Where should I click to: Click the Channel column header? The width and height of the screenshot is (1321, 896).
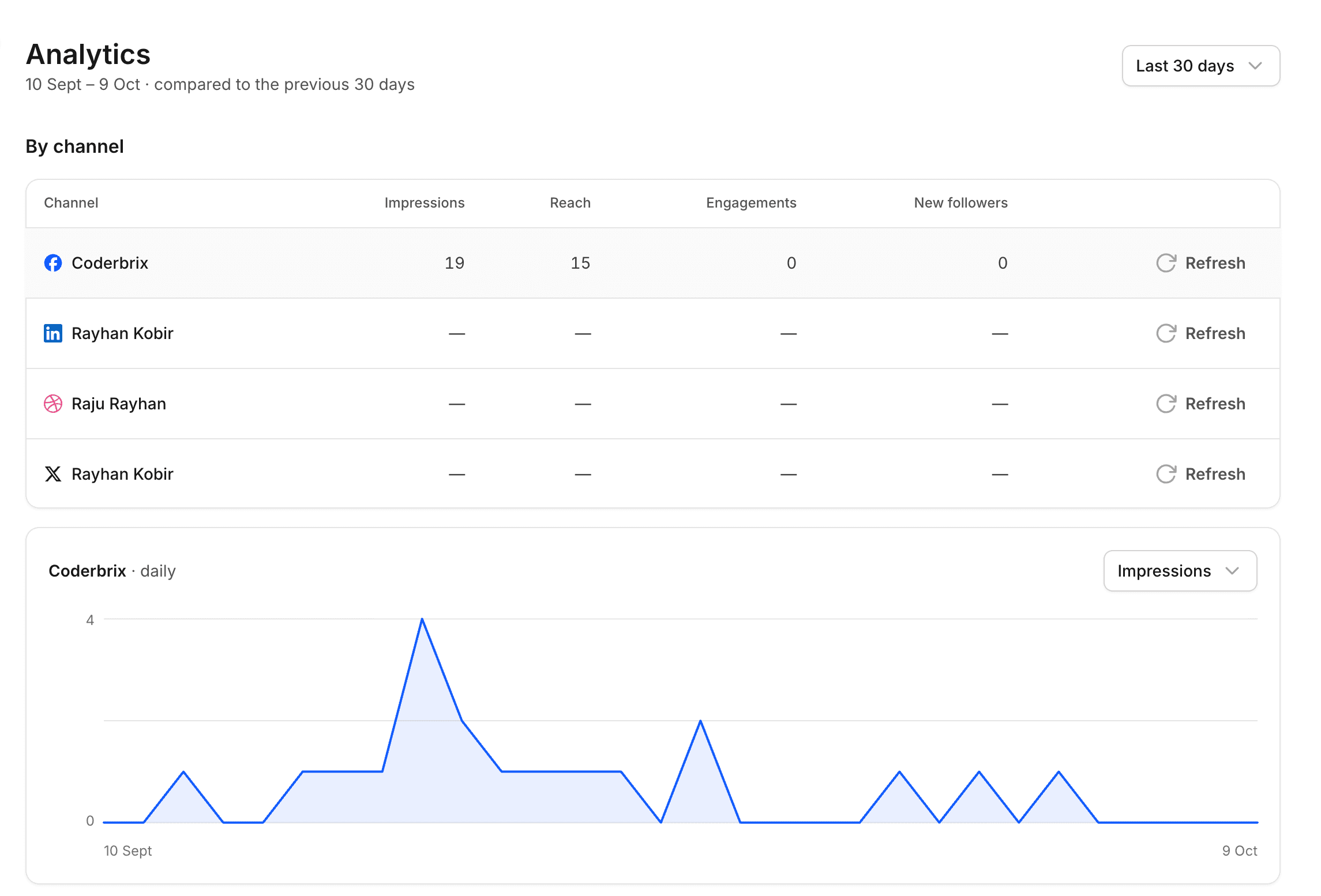pyautogui.click(x=71, y=203)
